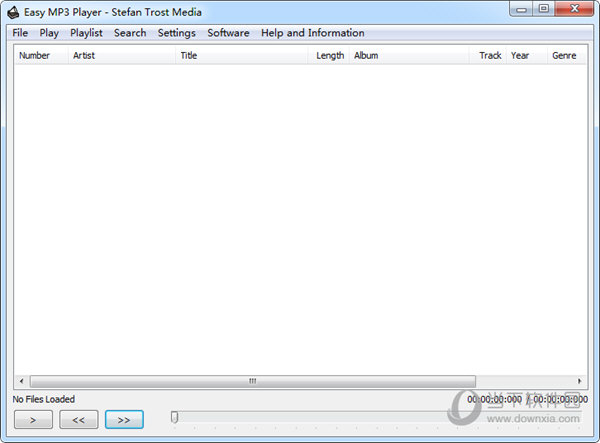The image size is (600, 443).
Task: Click the horizontal scrollbar thumb
Action: point(253,381)
